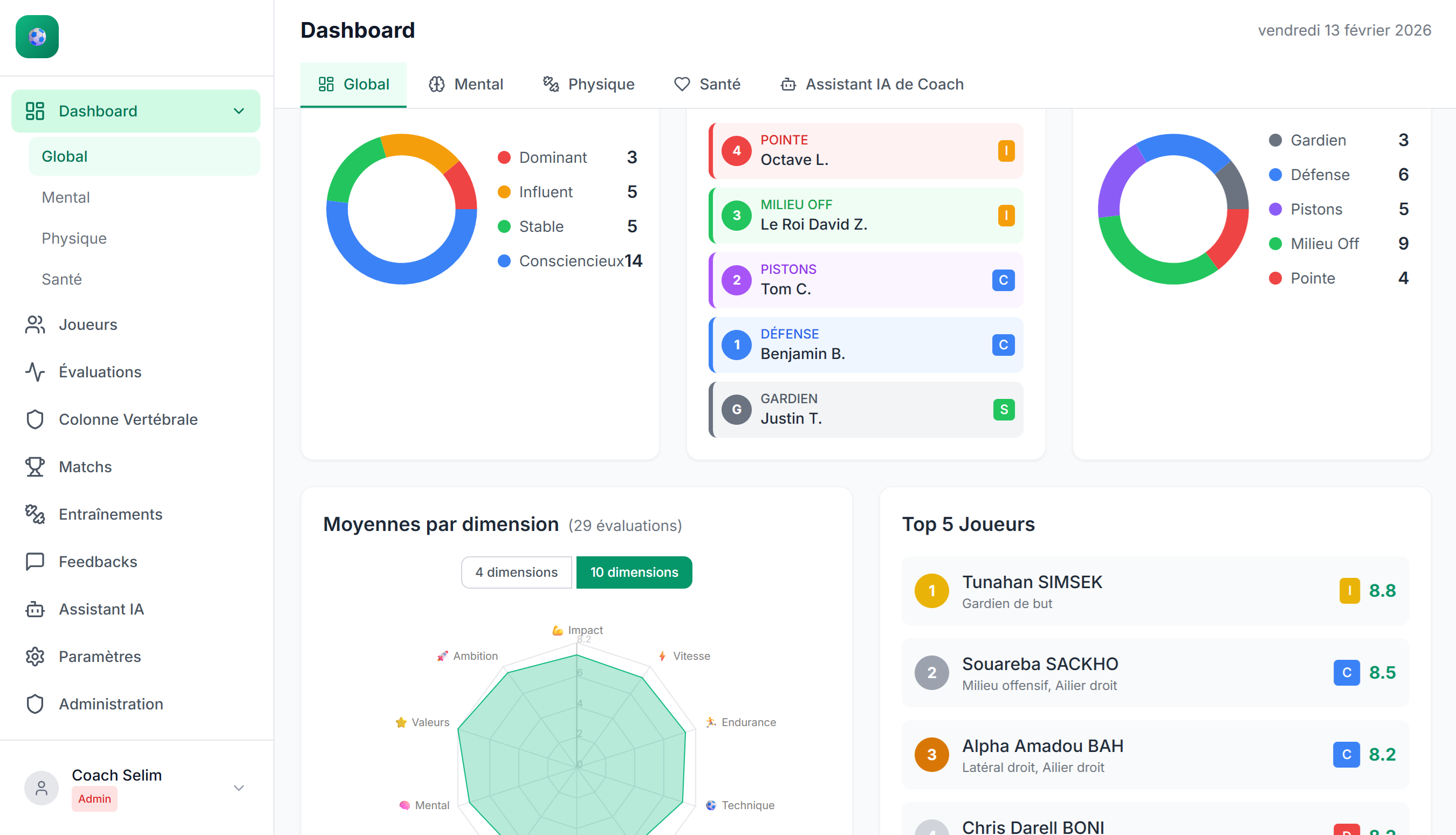Click the Évaluations activity pulse icon
Image resolution: width=1456 pixels, height=835 pixels.
[x=35, y=372]
